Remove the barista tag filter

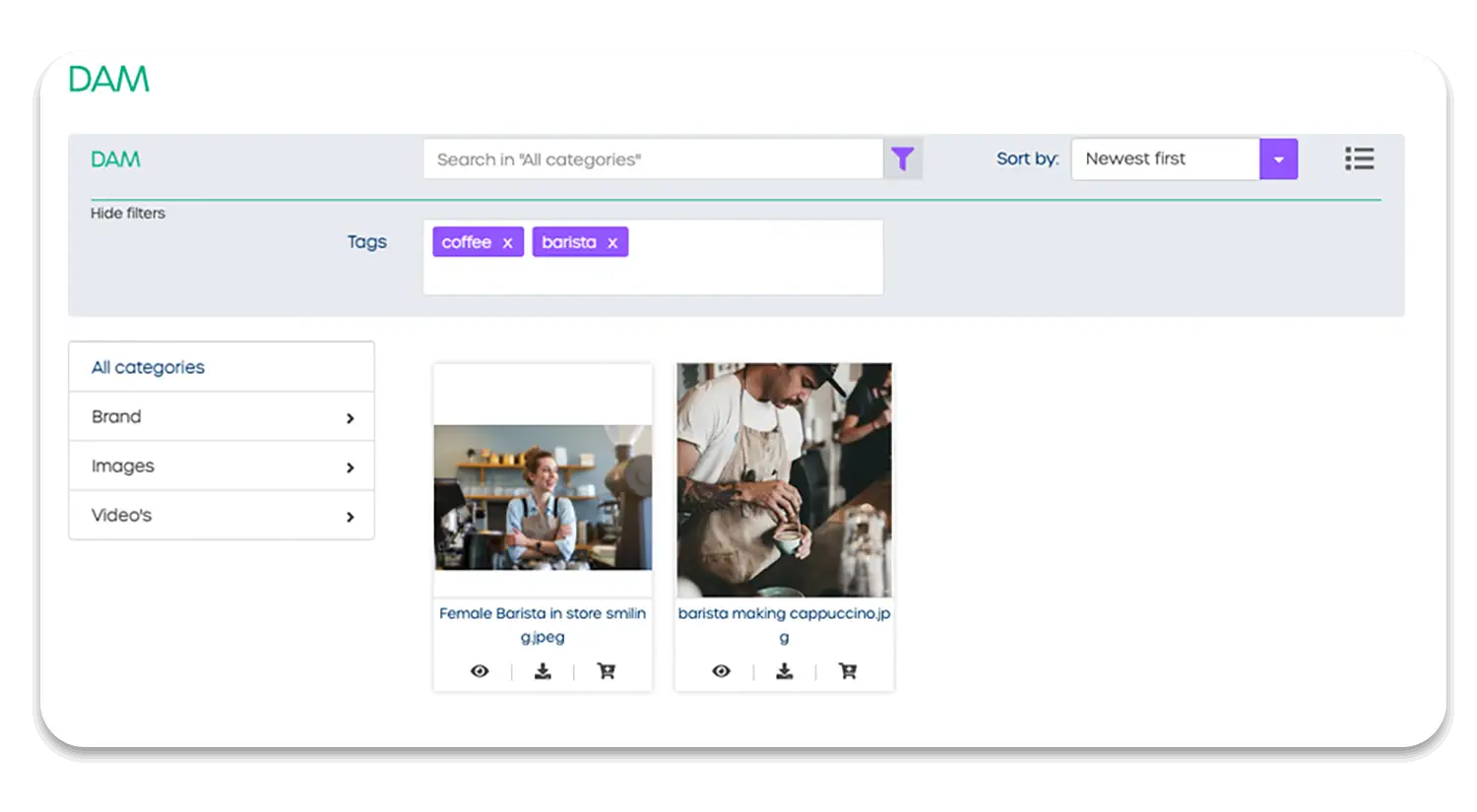tap(612, 243)
